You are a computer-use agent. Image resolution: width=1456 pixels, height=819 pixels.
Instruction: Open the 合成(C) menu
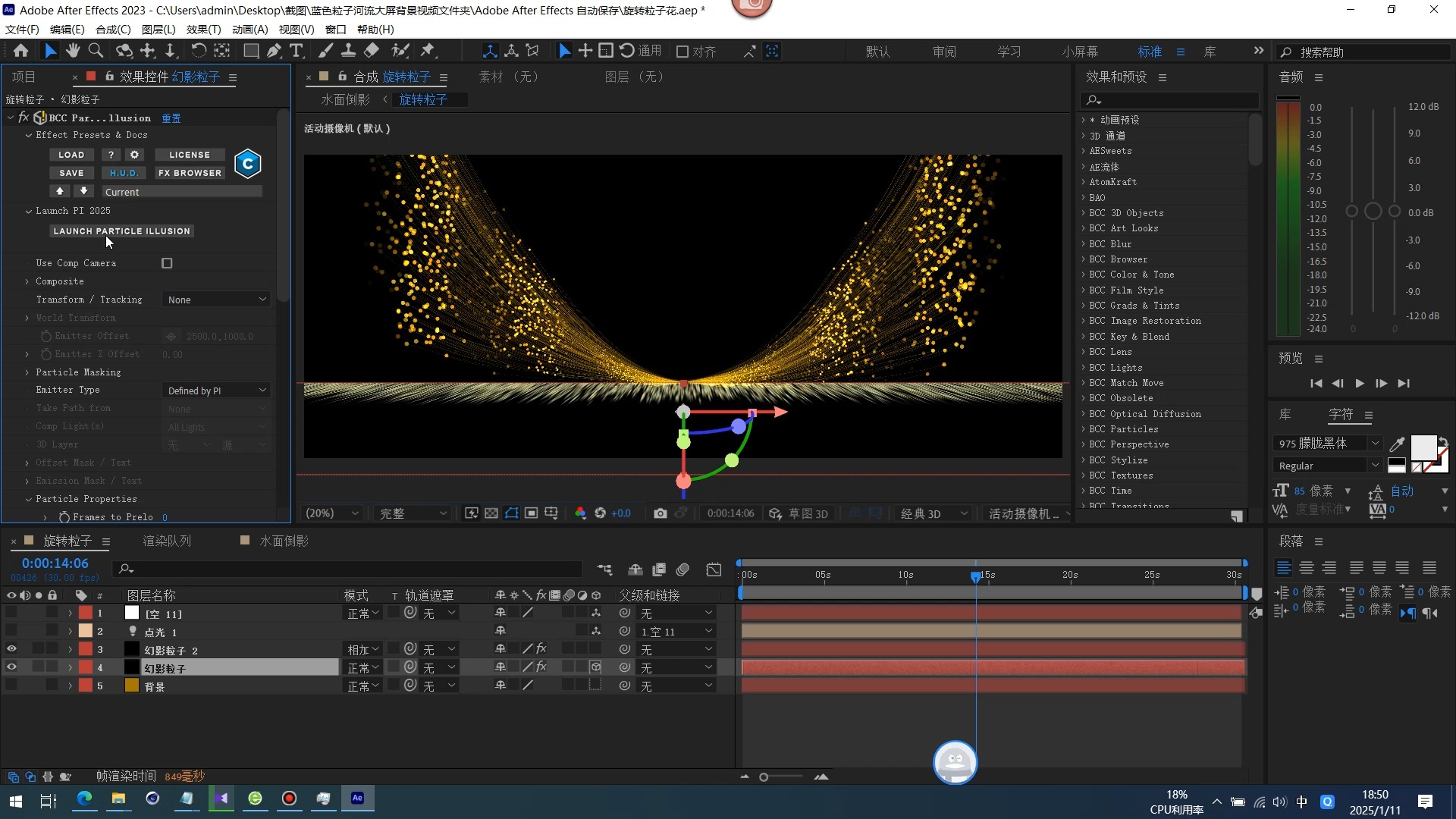click(113, 30)
